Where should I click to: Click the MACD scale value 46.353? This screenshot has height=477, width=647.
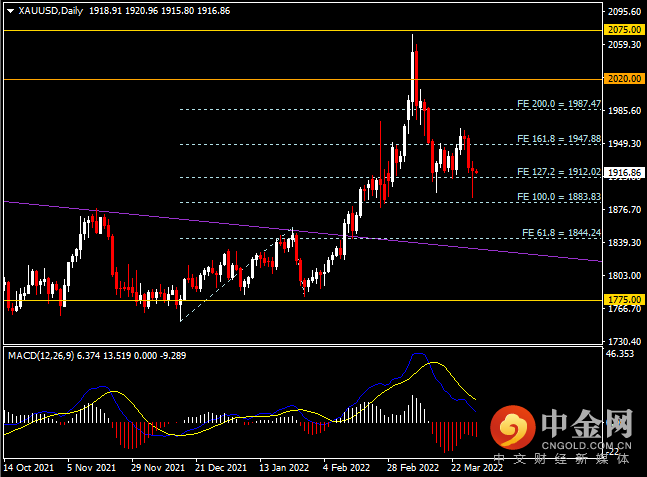pos(620,354)
